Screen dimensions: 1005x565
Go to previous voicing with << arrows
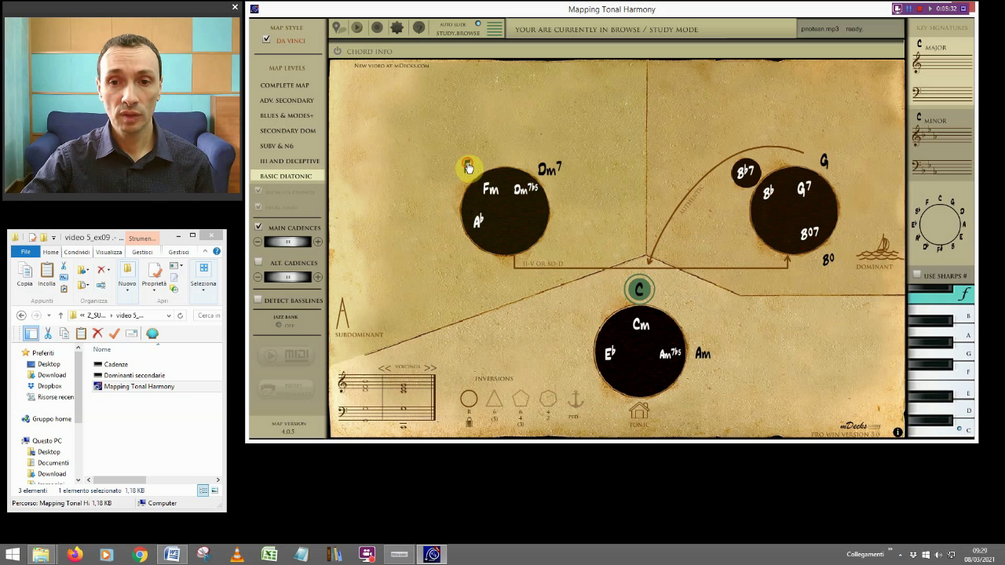point(385,368)
